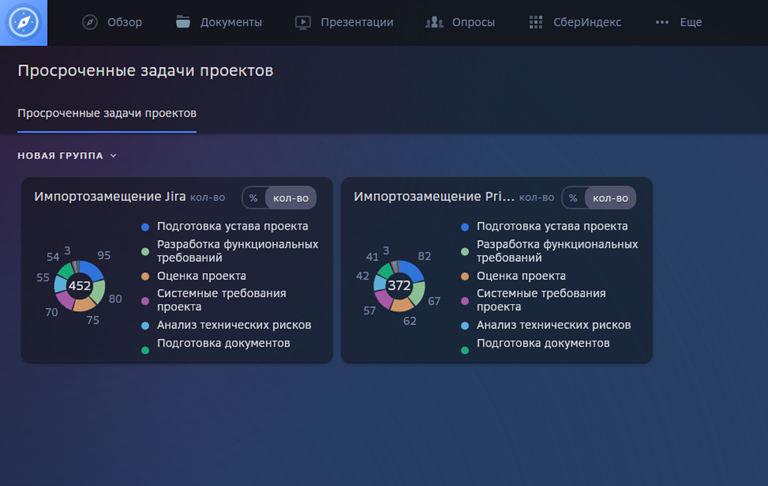The image size is (768, 486).
Task: Click light-green Разработка функциональных swatch in Pri... legend
Action: point(465,251)
